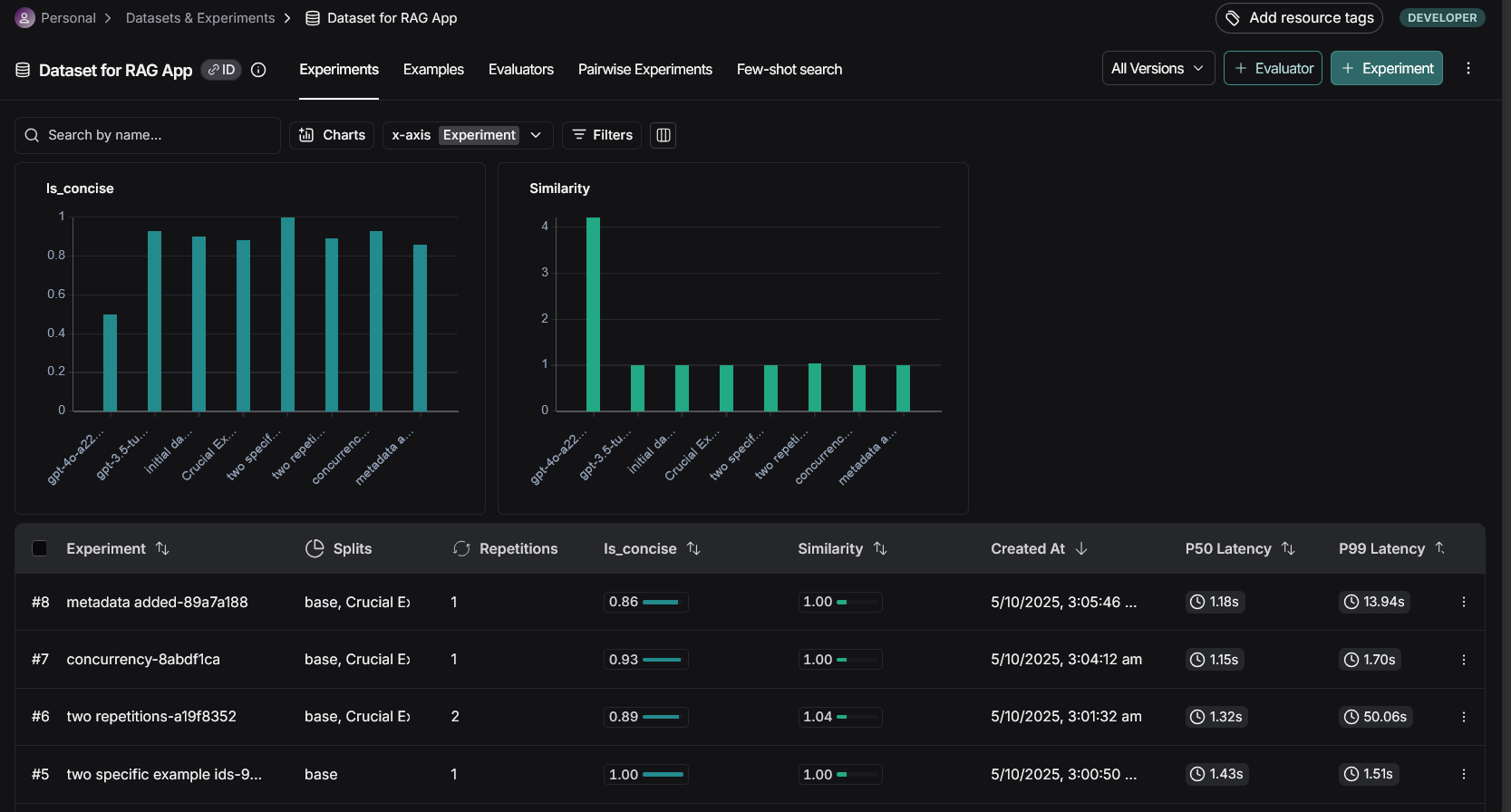Click the 1.43s P50 latency badge
1511x812 pixels.
(x=1216, y=774)
